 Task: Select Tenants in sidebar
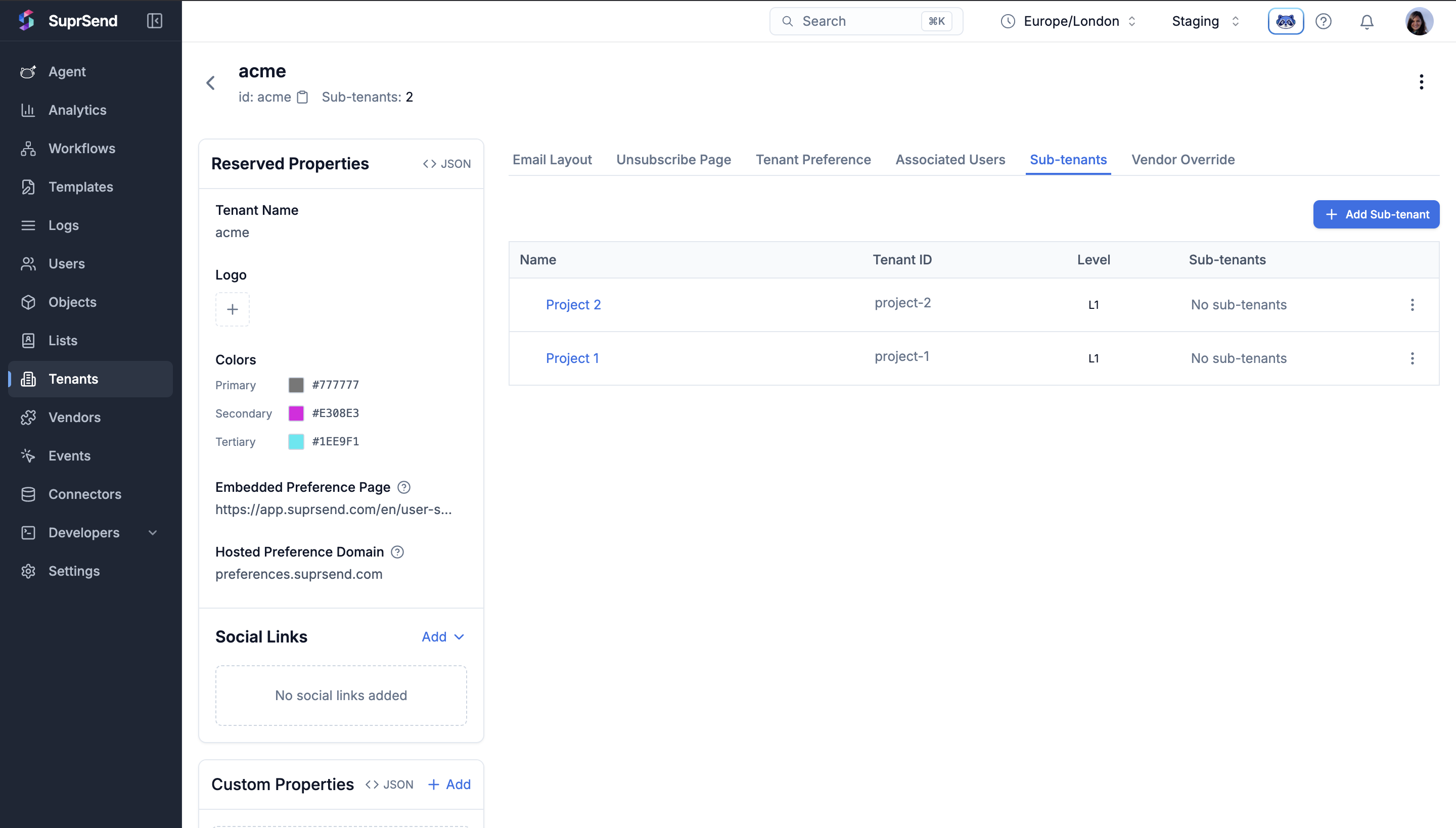point(91,379)
